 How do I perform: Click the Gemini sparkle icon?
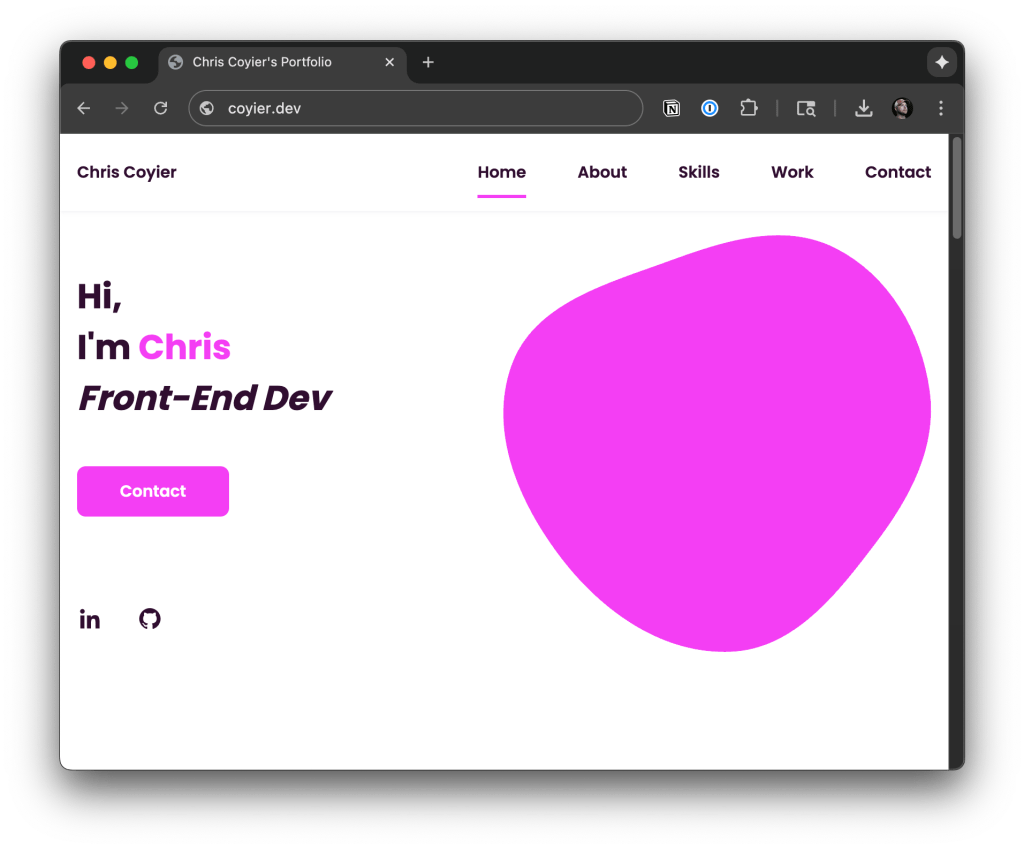[x=941, y=62]
